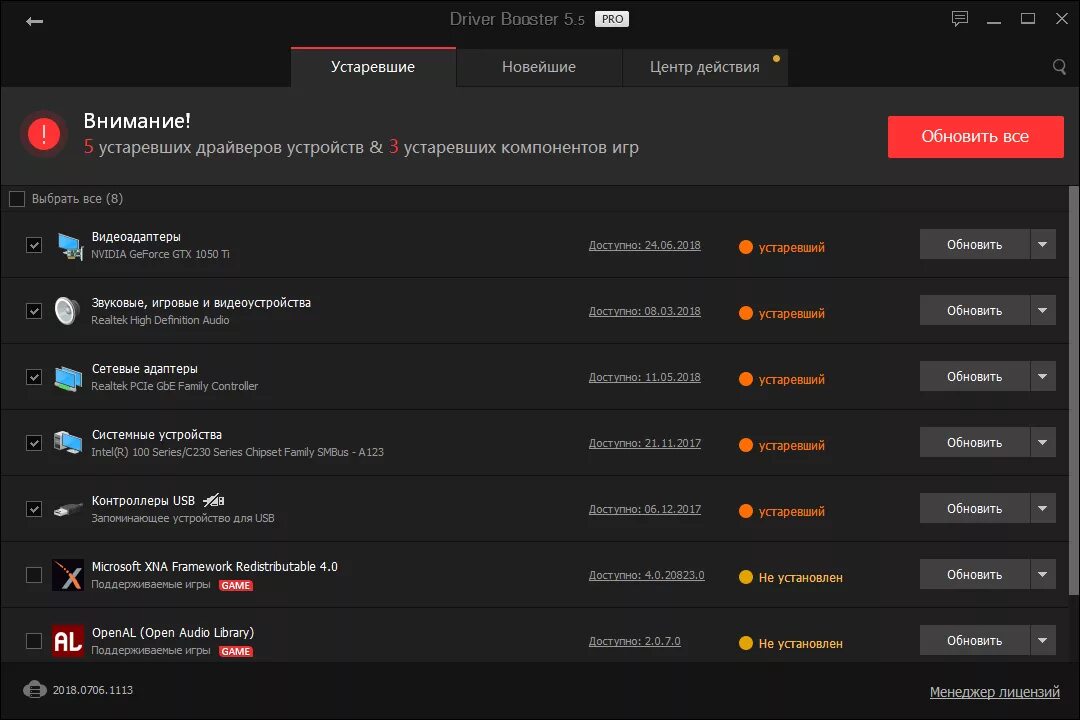Expand dropdown arrow for OpenAL update
This screenshot has width=1080, height=720.
1043,641
